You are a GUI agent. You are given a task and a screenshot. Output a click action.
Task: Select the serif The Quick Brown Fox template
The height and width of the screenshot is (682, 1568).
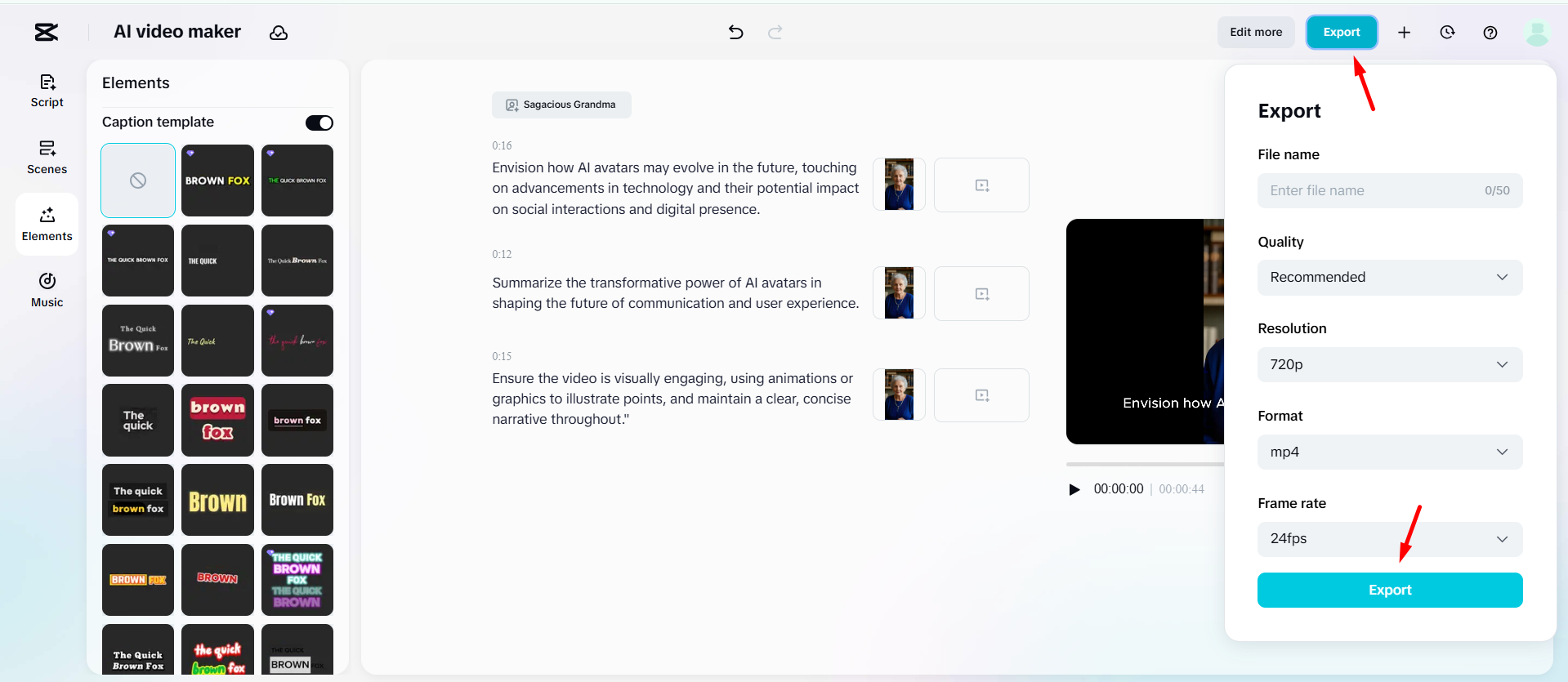(297, 261)
